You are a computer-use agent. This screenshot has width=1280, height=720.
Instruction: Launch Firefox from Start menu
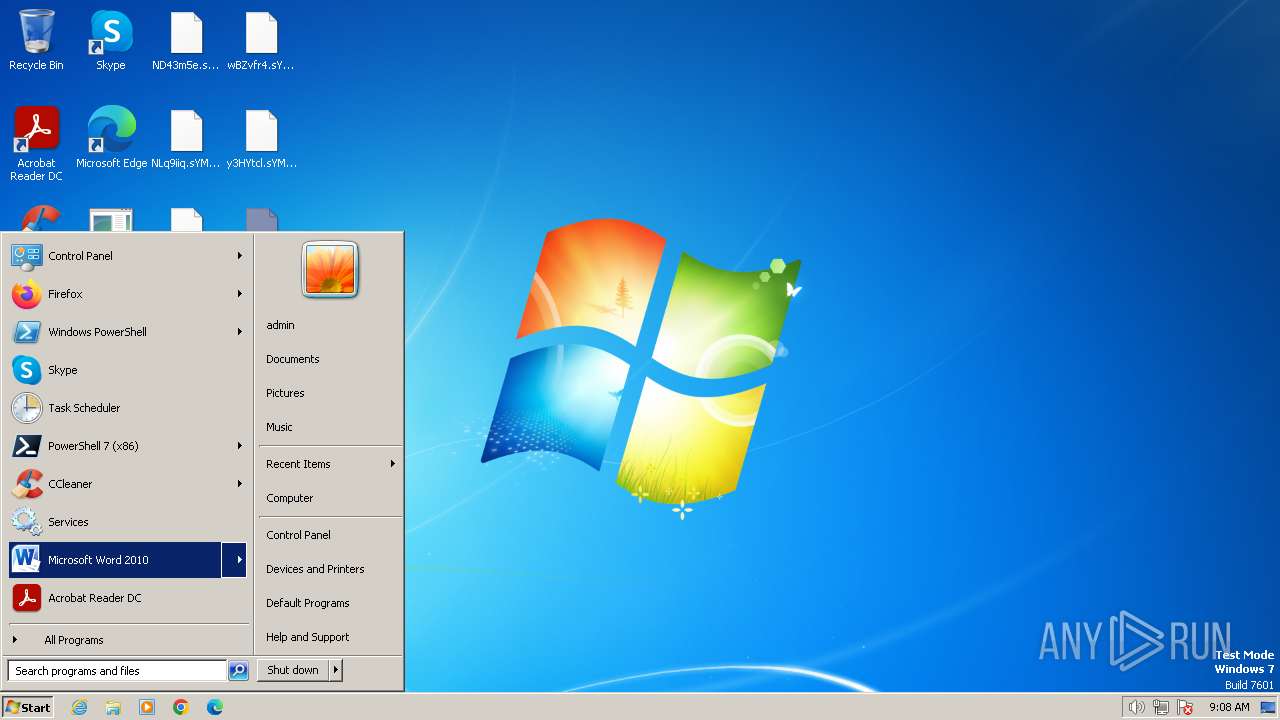click(128, 294)
